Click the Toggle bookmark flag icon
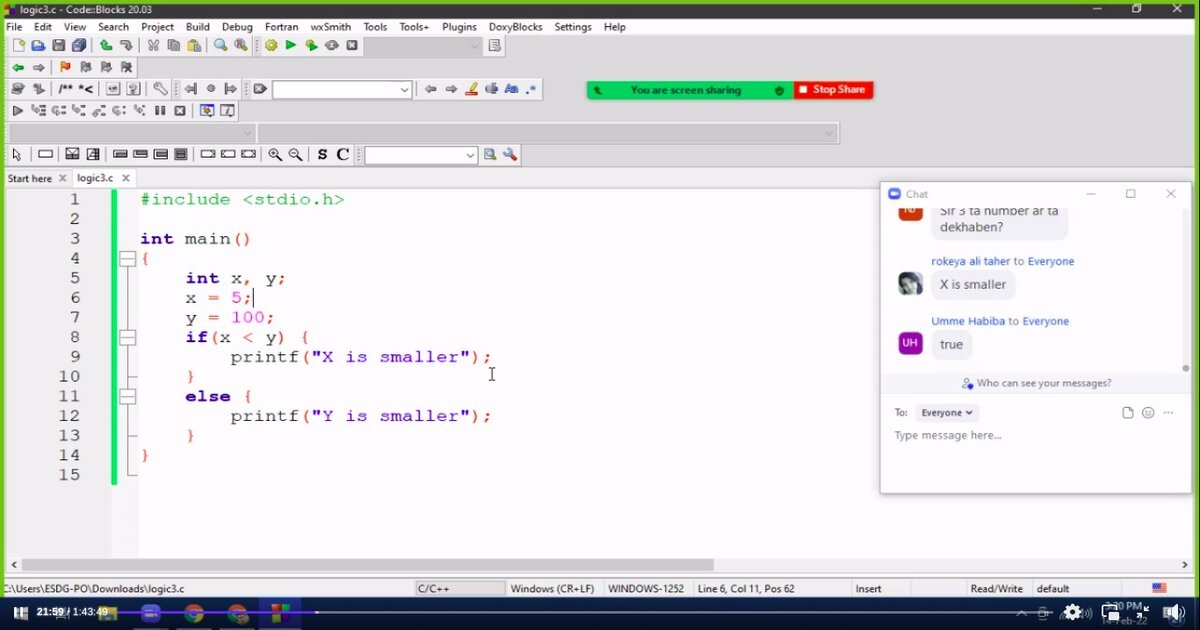Viewport: 1200px width, 630px height. pyautogui.click(x=65, y=67)
